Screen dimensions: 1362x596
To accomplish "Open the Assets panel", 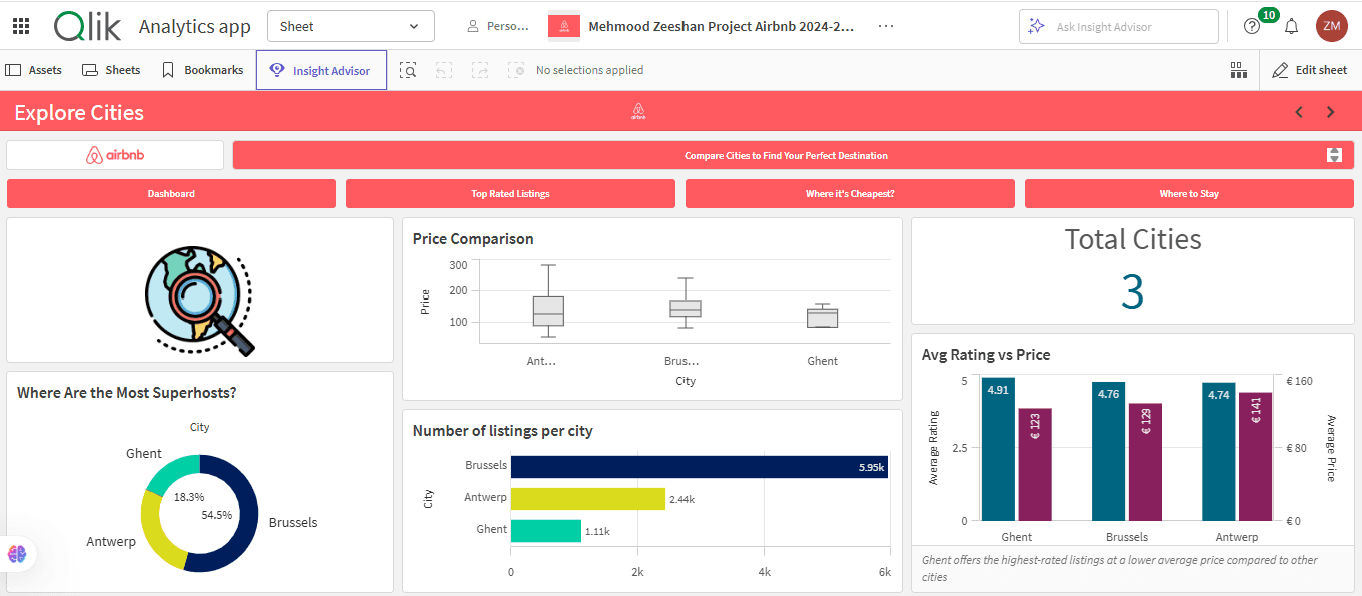I will [x=34, y=70].
